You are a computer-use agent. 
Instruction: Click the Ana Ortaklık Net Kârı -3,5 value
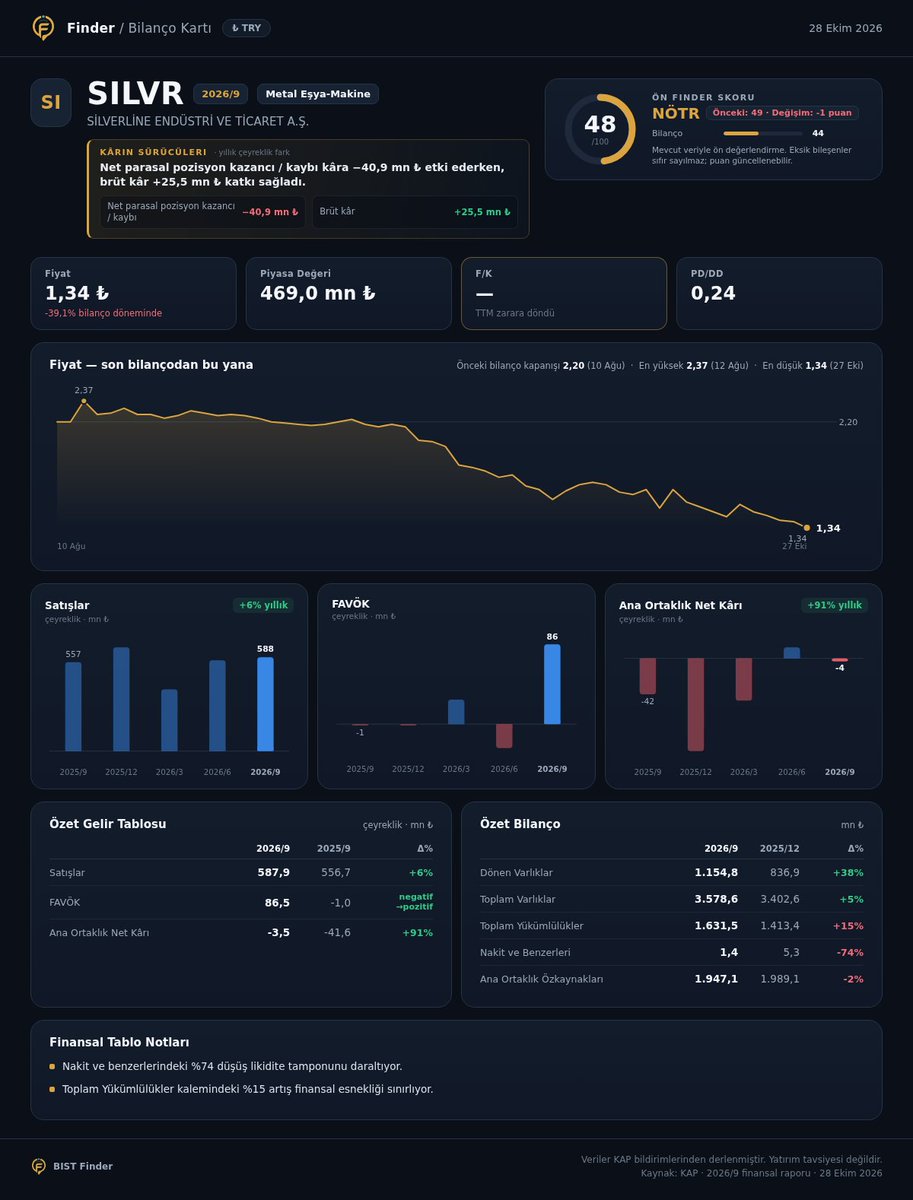(x=279, y=932)
